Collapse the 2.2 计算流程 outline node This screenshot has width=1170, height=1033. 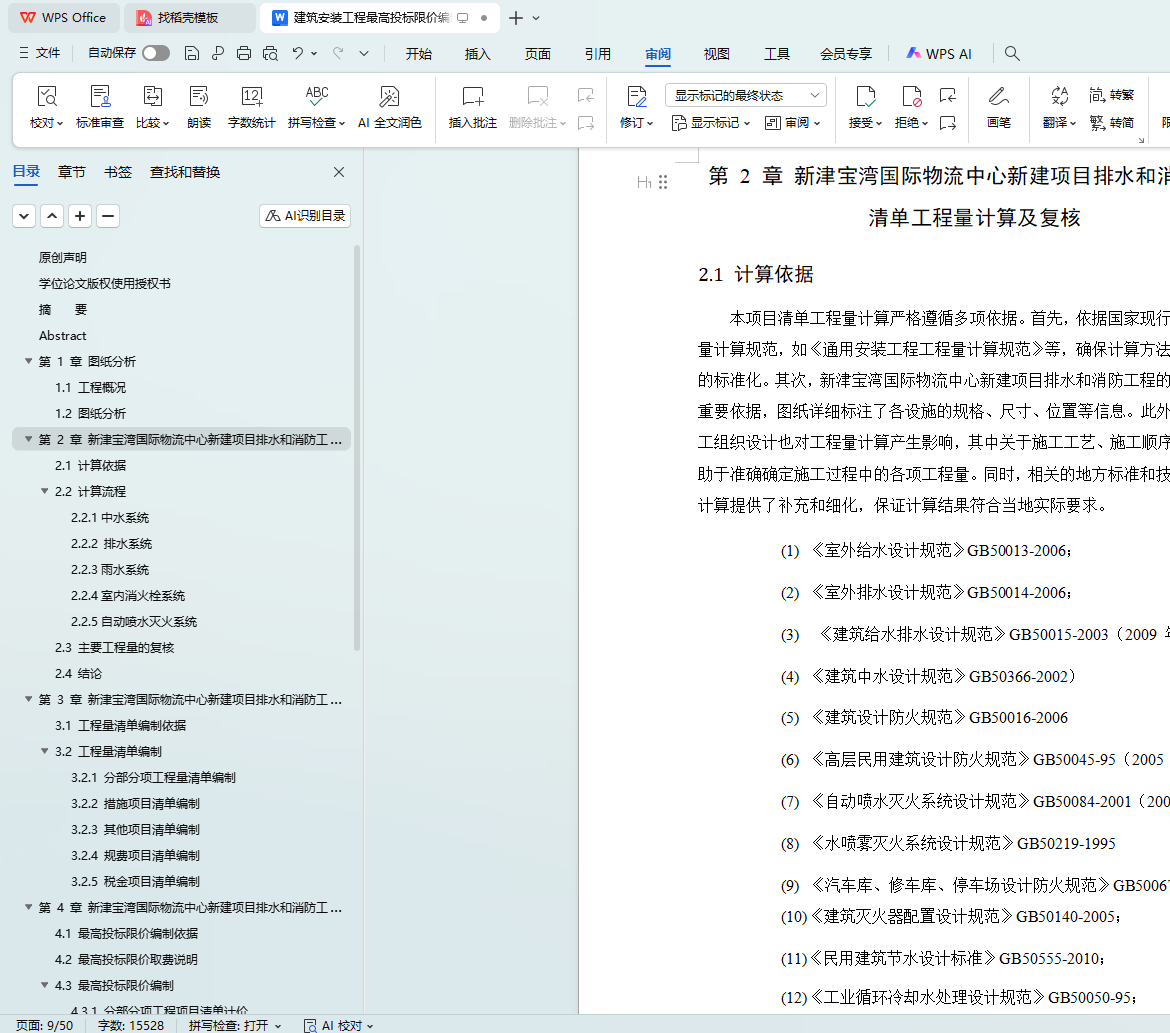click(x=45, y=492)
